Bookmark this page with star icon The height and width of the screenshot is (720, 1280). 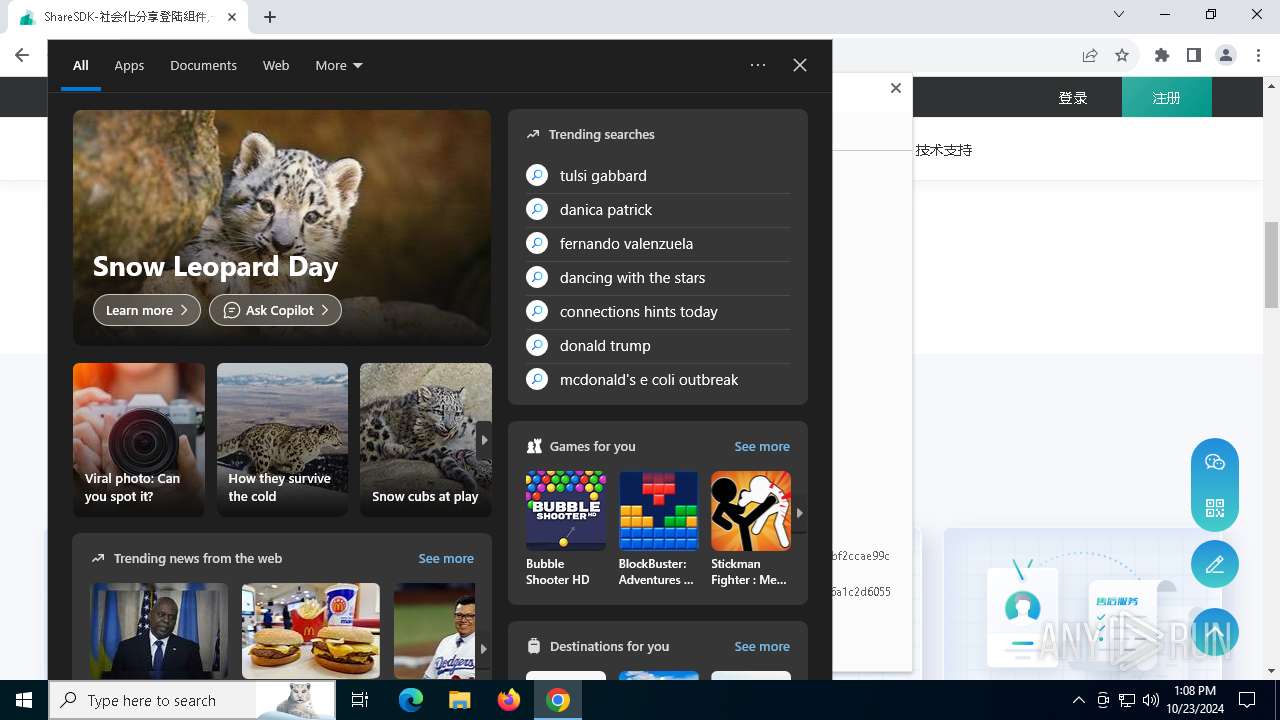(x=1122, y=55)
